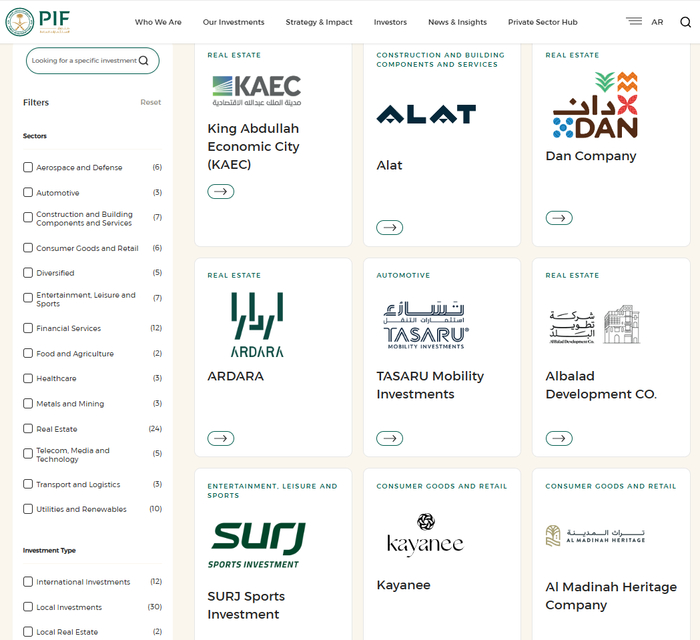This screenshot has width=700, height=640.
Task: Tick the Local Investments checkbox
Action: [28, 607]
